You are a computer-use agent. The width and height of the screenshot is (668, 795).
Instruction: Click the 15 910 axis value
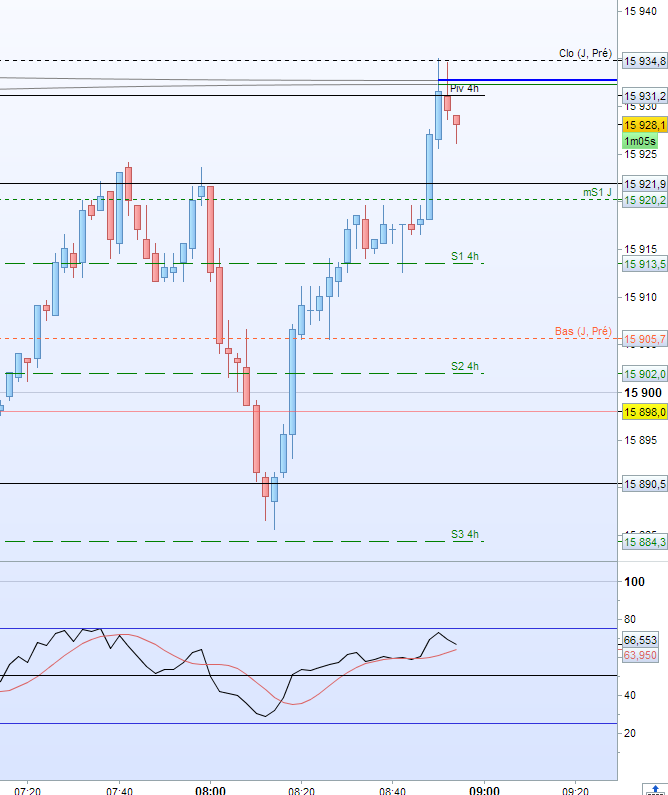click(640, 297)
